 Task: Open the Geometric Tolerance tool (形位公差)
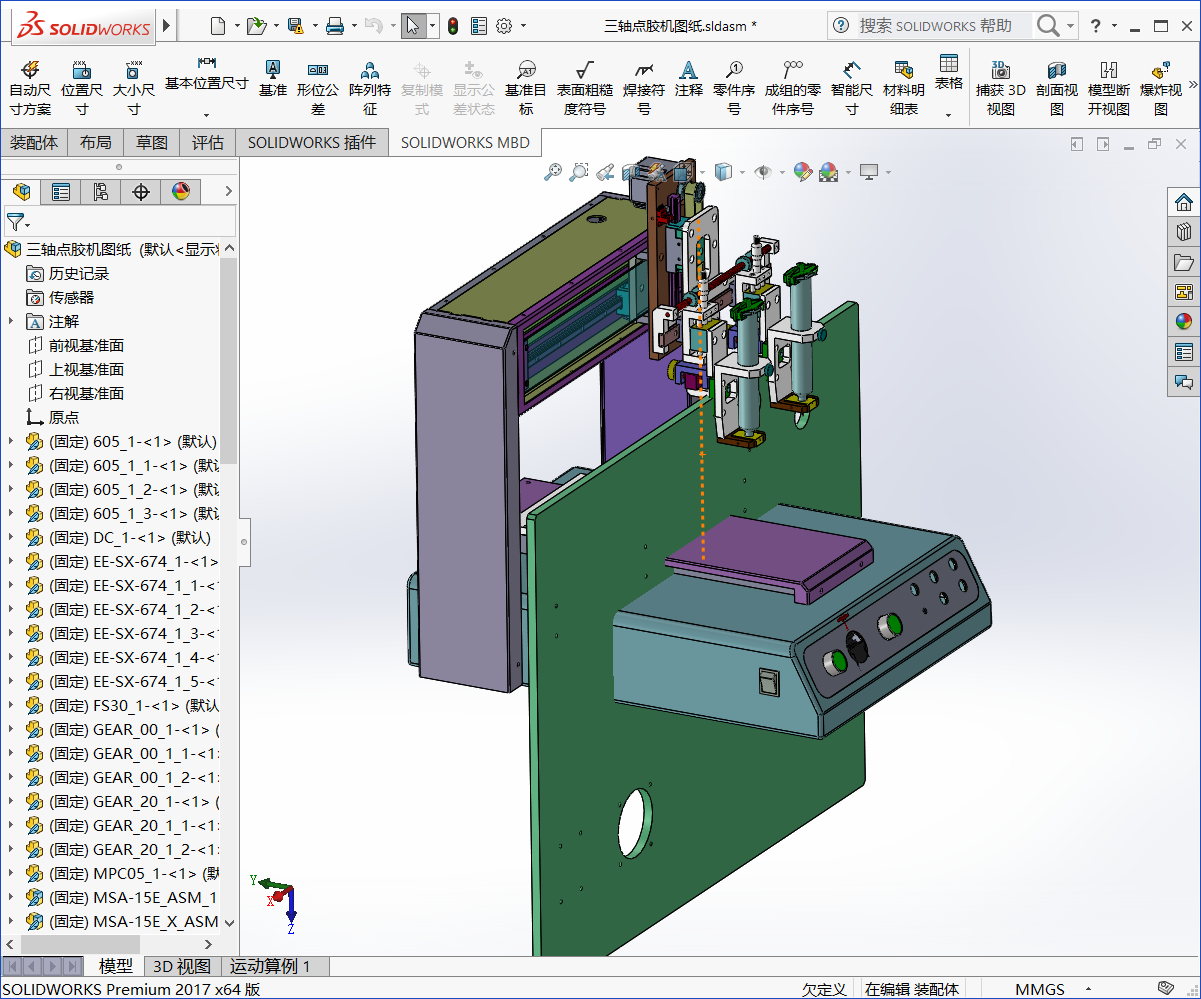tap(318, 87)
